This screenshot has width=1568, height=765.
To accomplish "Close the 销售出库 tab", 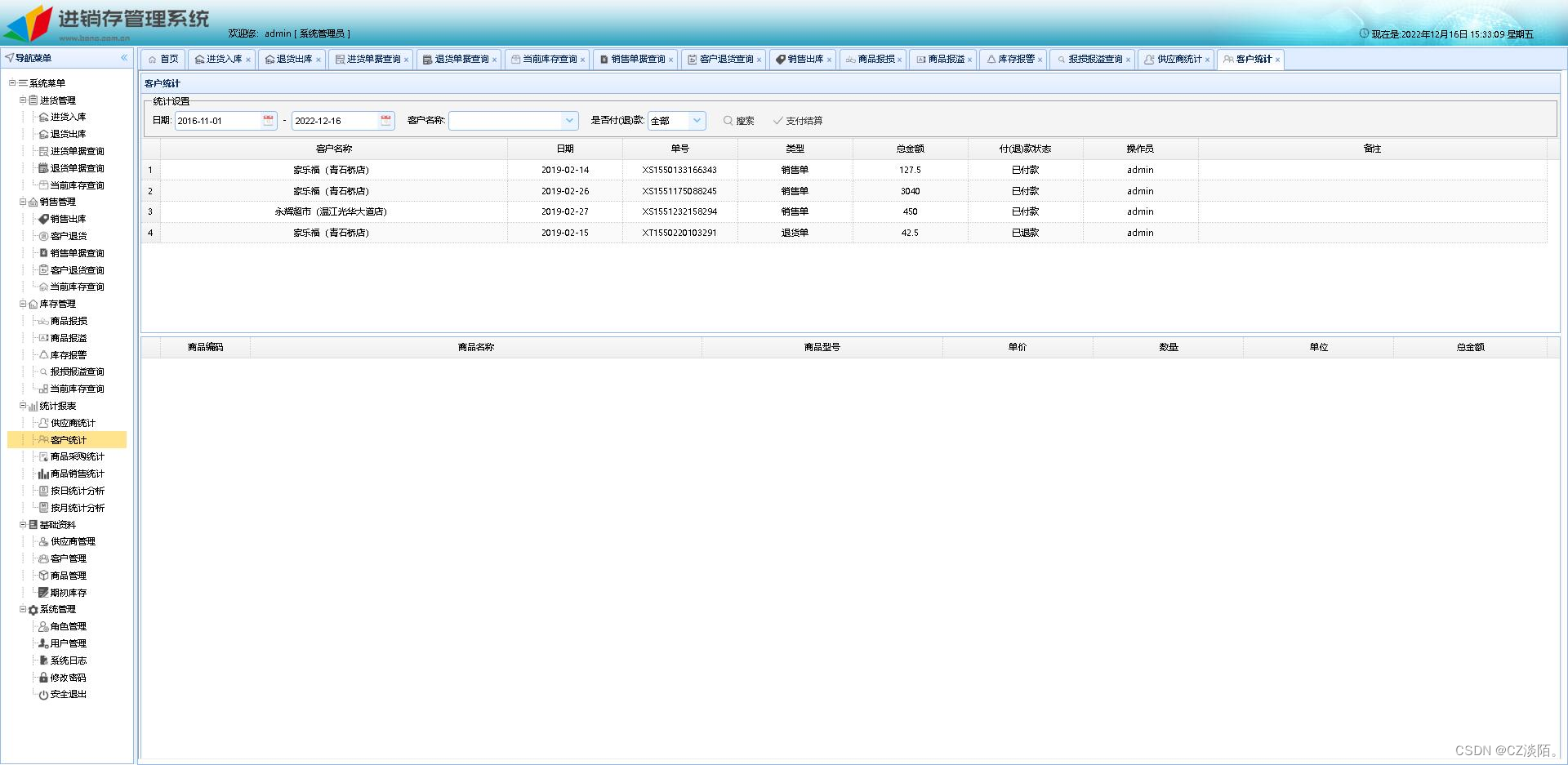I will [x=829, y=60].
